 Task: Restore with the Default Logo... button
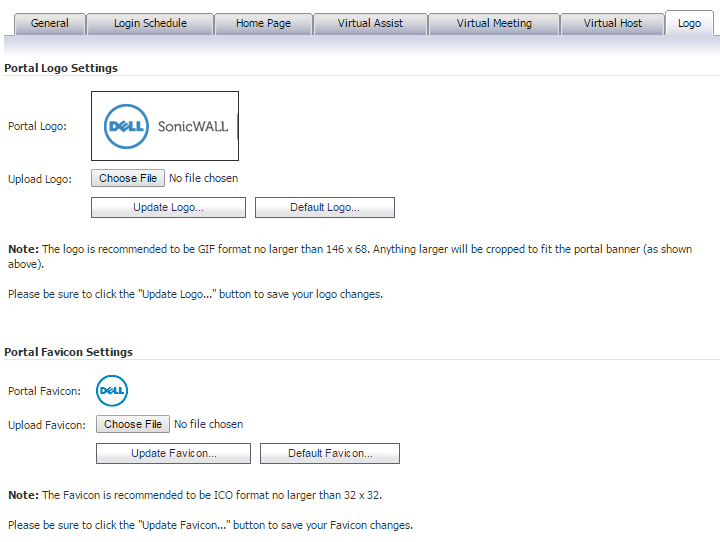pyautogui.click(x=325, y=208)
